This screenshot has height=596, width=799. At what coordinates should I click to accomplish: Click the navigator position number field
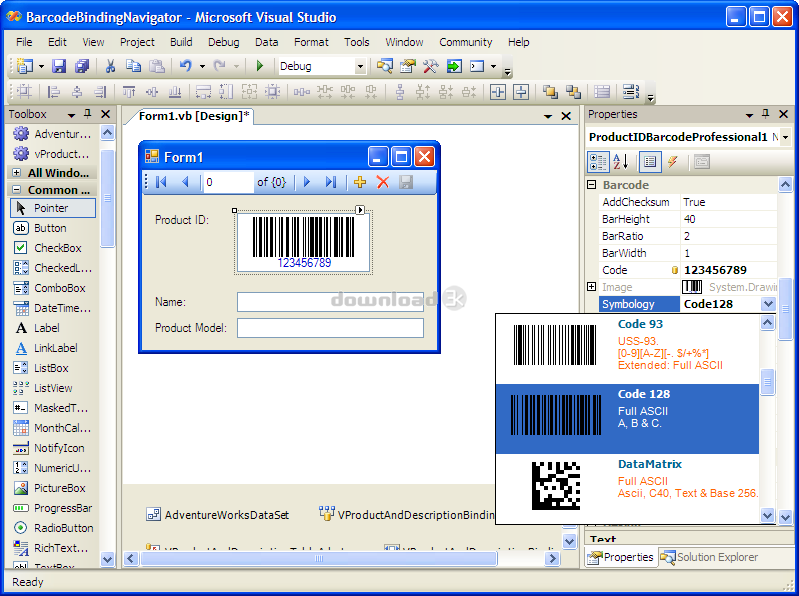[x=228, y=182]
